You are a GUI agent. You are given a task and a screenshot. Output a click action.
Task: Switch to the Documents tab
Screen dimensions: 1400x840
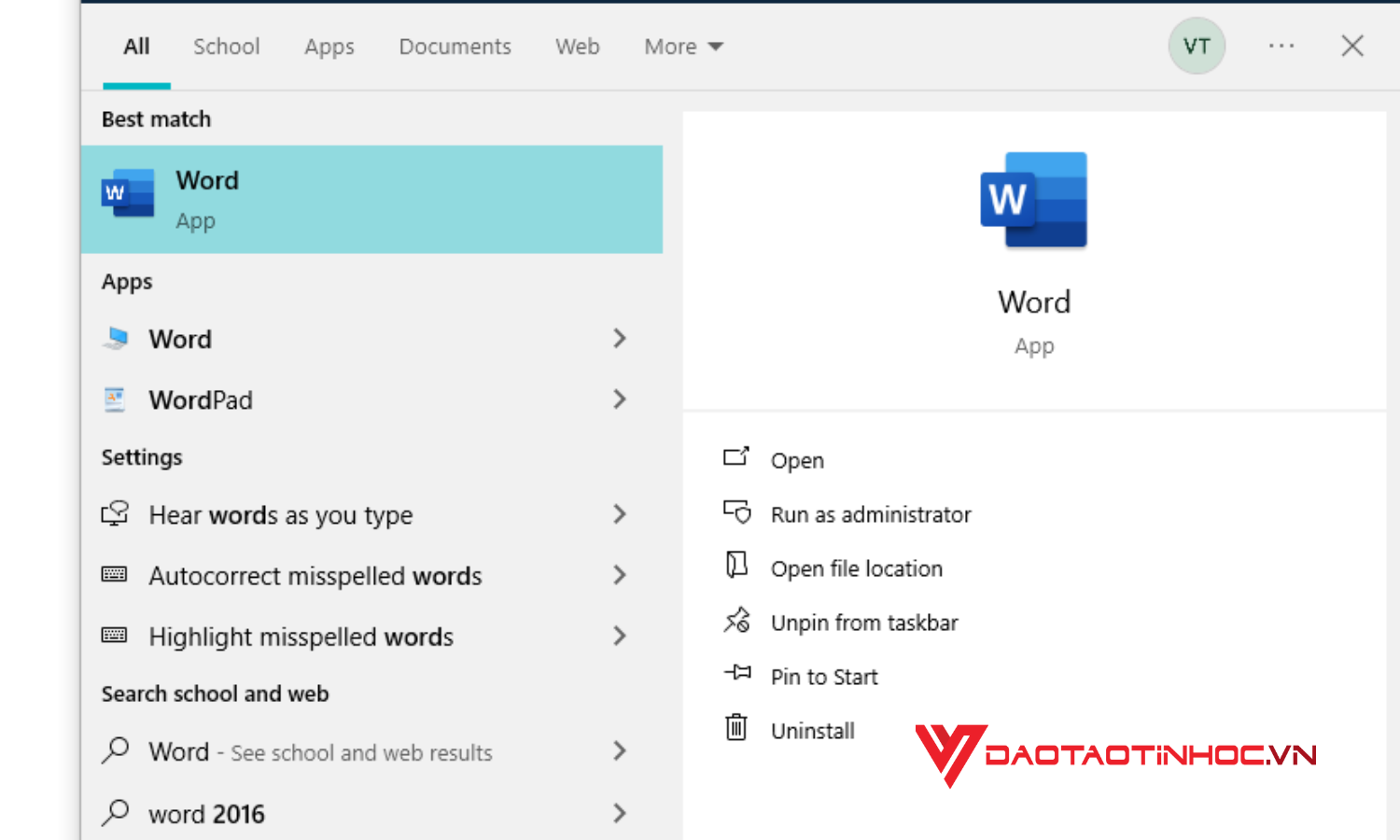pos(455,47)
